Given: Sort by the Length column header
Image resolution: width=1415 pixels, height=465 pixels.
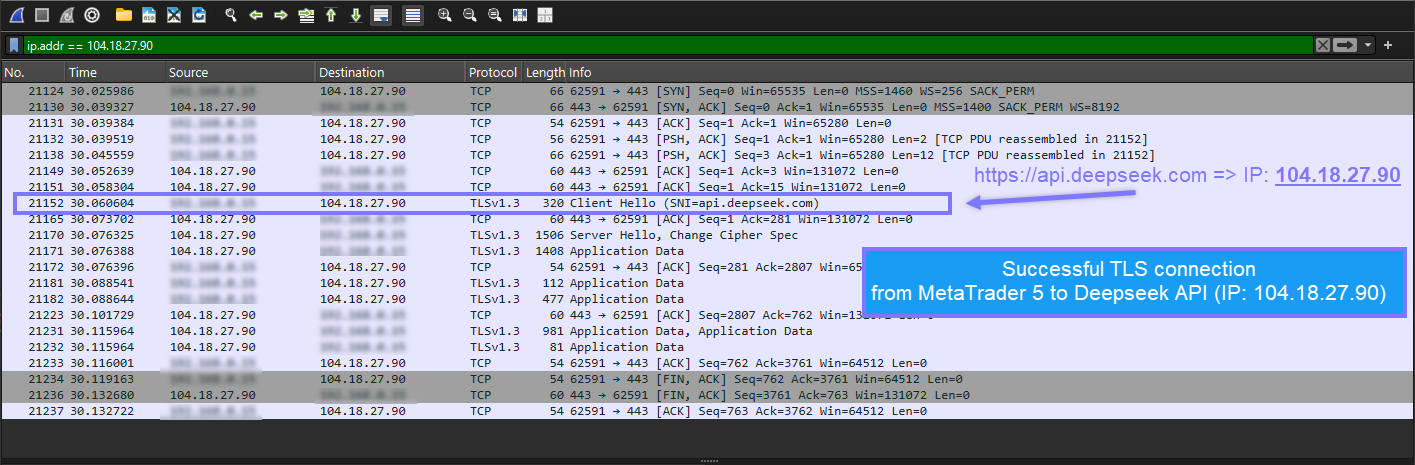Looking at the screenshot, I should [x=545, y=72].
